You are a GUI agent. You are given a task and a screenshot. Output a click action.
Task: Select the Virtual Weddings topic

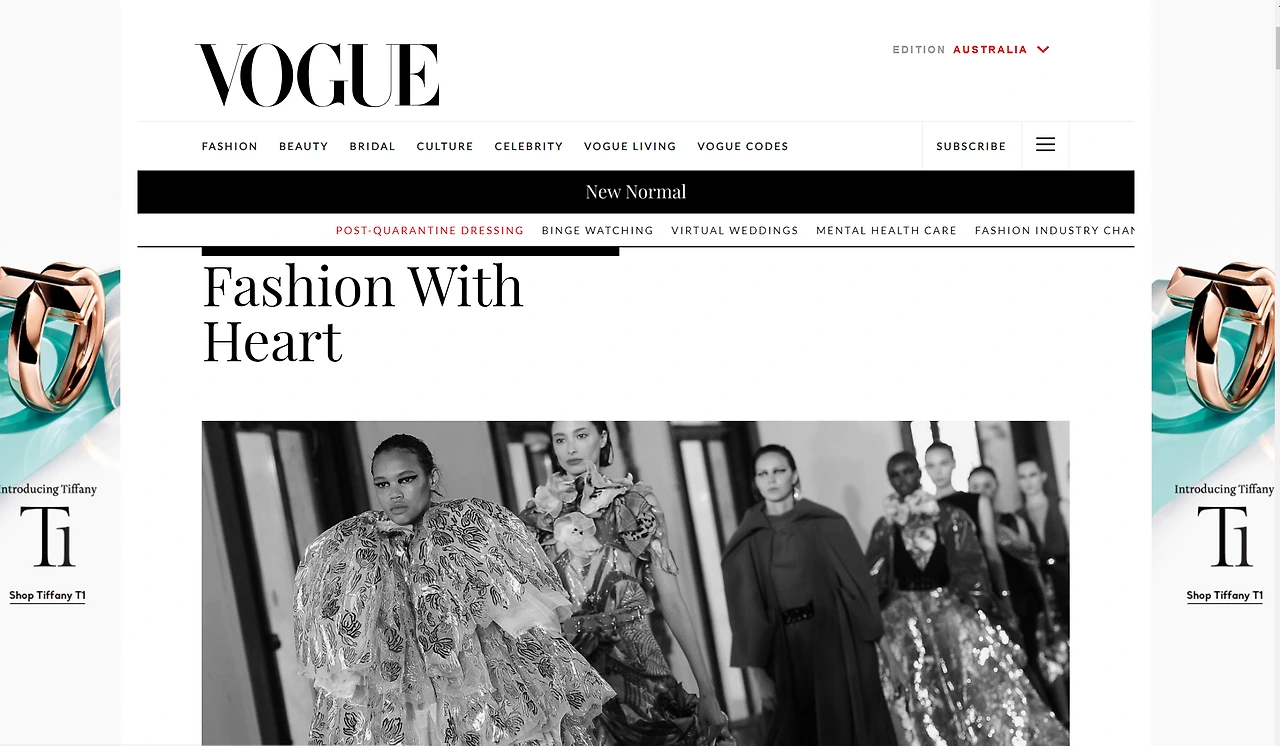click(735, 230)
